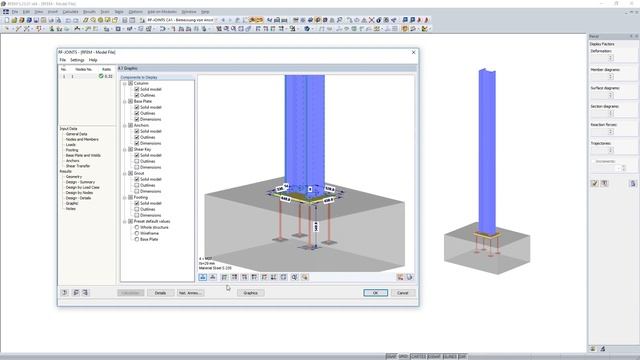This screenshot has width=640, height=360.
Task: Open Add-on Modules menu in main window
Action: pos(162,12)
